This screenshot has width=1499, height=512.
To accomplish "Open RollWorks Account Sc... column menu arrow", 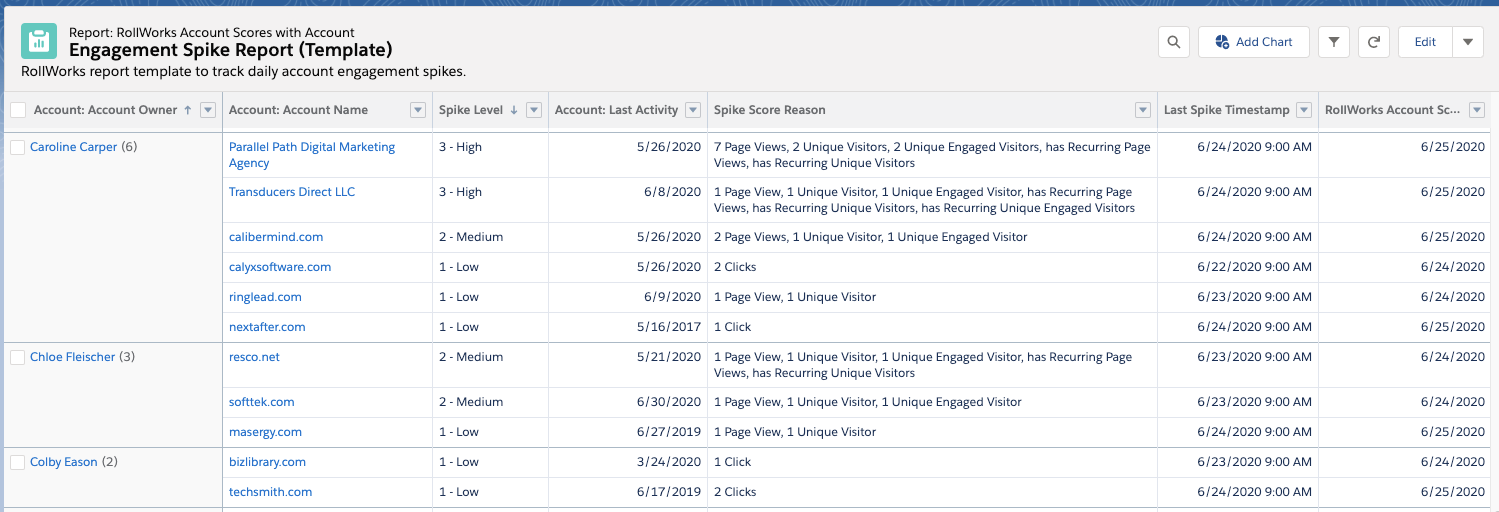I will (1478, 110).
